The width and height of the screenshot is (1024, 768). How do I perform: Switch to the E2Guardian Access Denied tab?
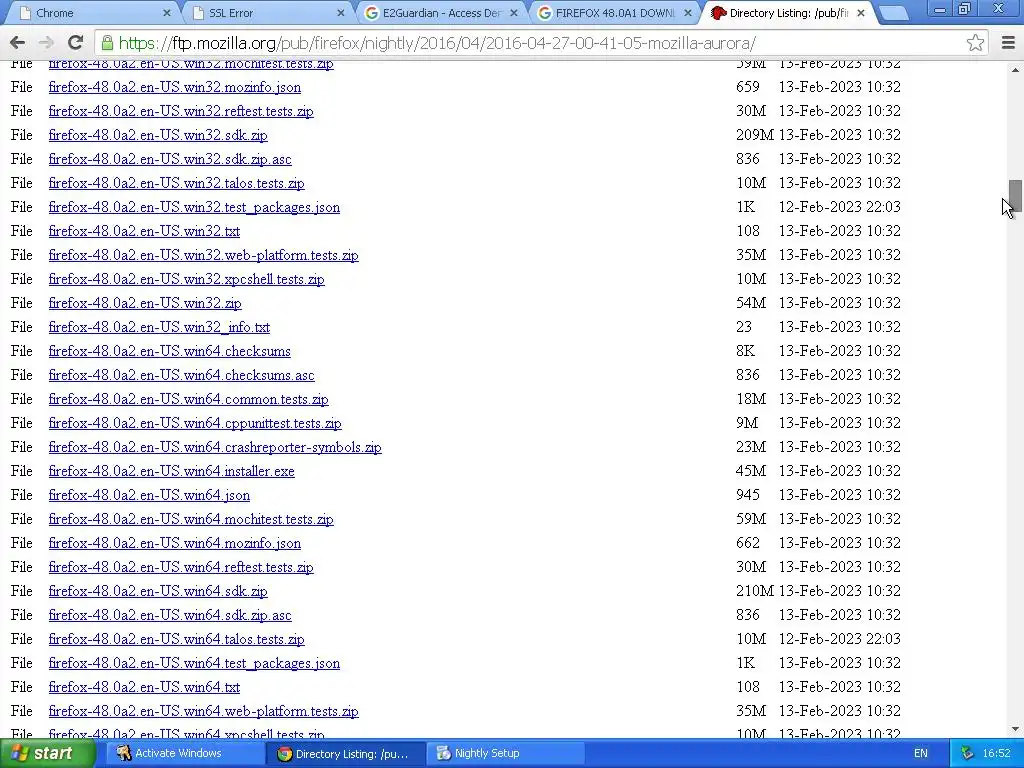coord(441,13)
